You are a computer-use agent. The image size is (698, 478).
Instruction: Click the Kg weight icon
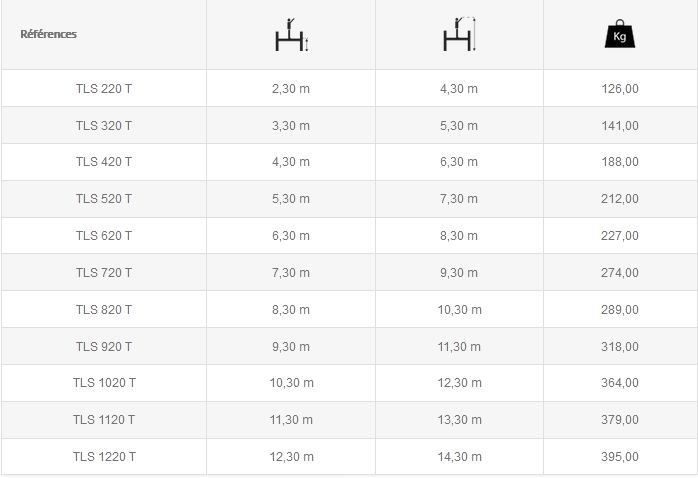pos(620,35)
